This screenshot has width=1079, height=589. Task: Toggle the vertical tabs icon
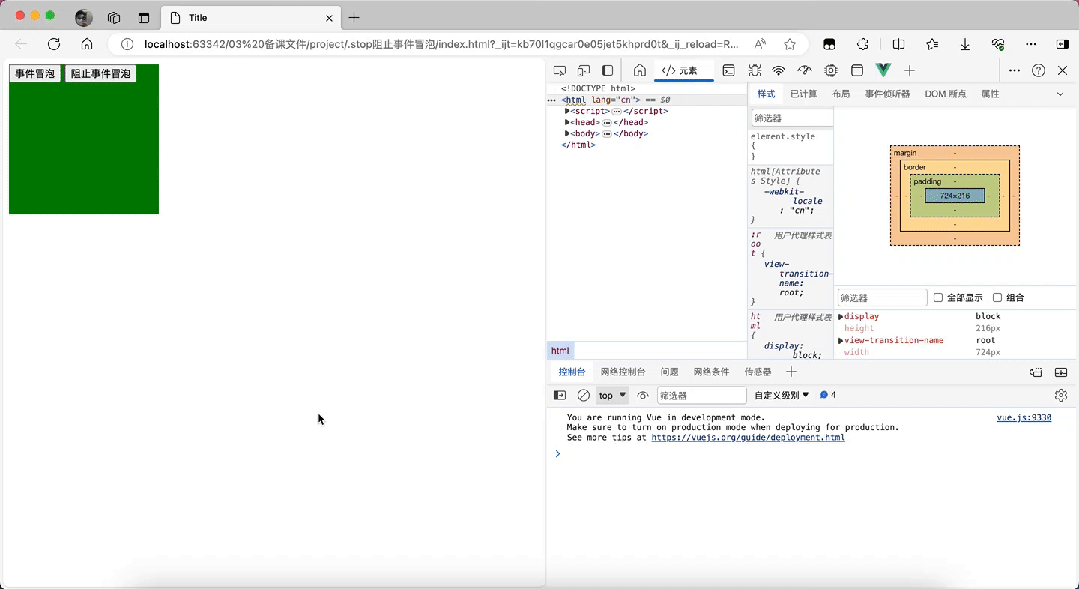(144, 18)
